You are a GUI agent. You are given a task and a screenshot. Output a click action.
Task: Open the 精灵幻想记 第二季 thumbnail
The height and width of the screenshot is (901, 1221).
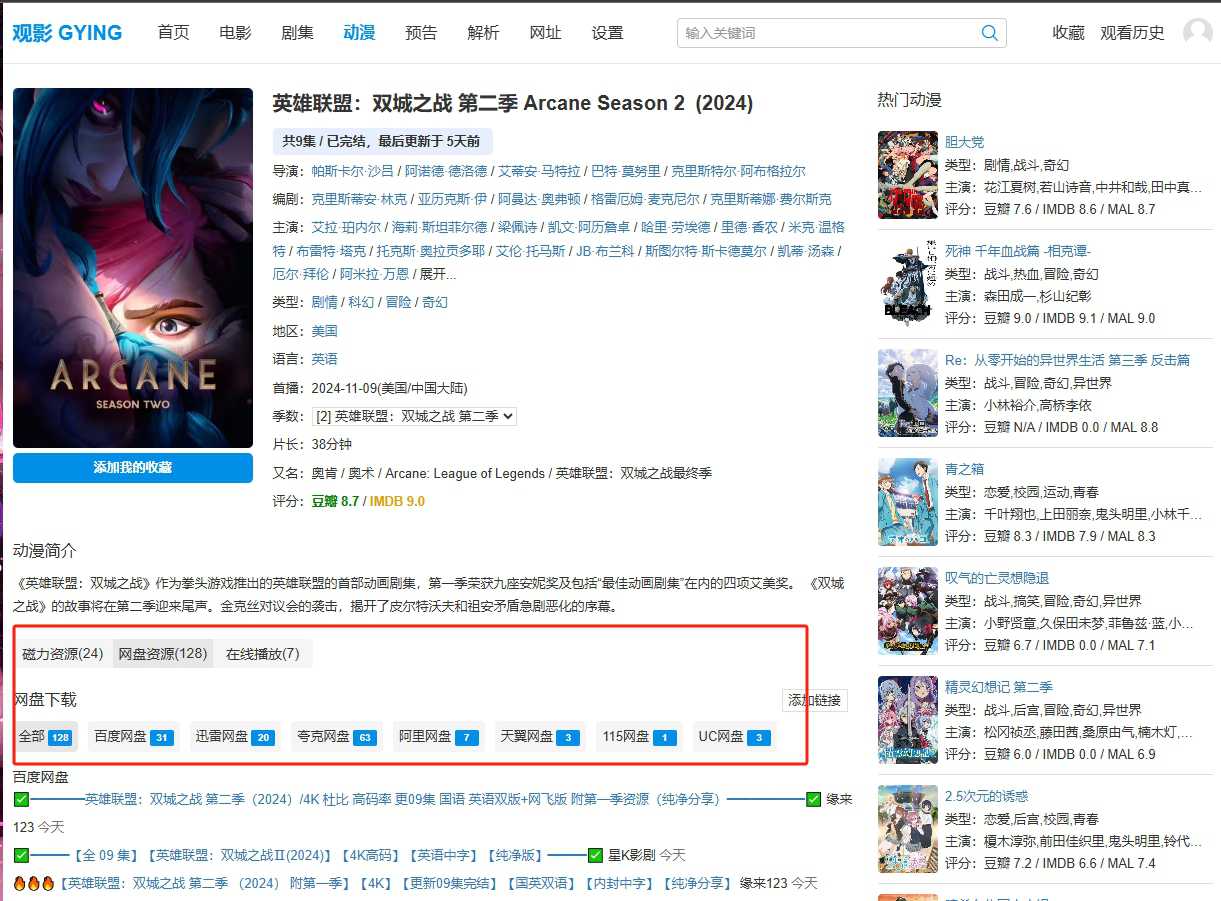907,720
